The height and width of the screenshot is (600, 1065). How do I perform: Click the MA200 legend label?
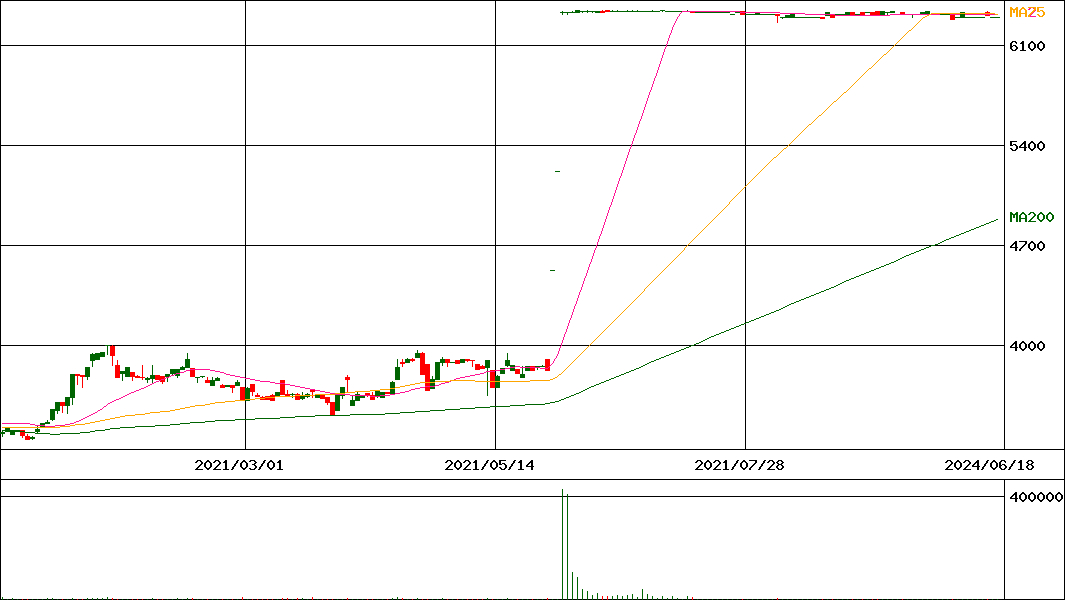1031,217
